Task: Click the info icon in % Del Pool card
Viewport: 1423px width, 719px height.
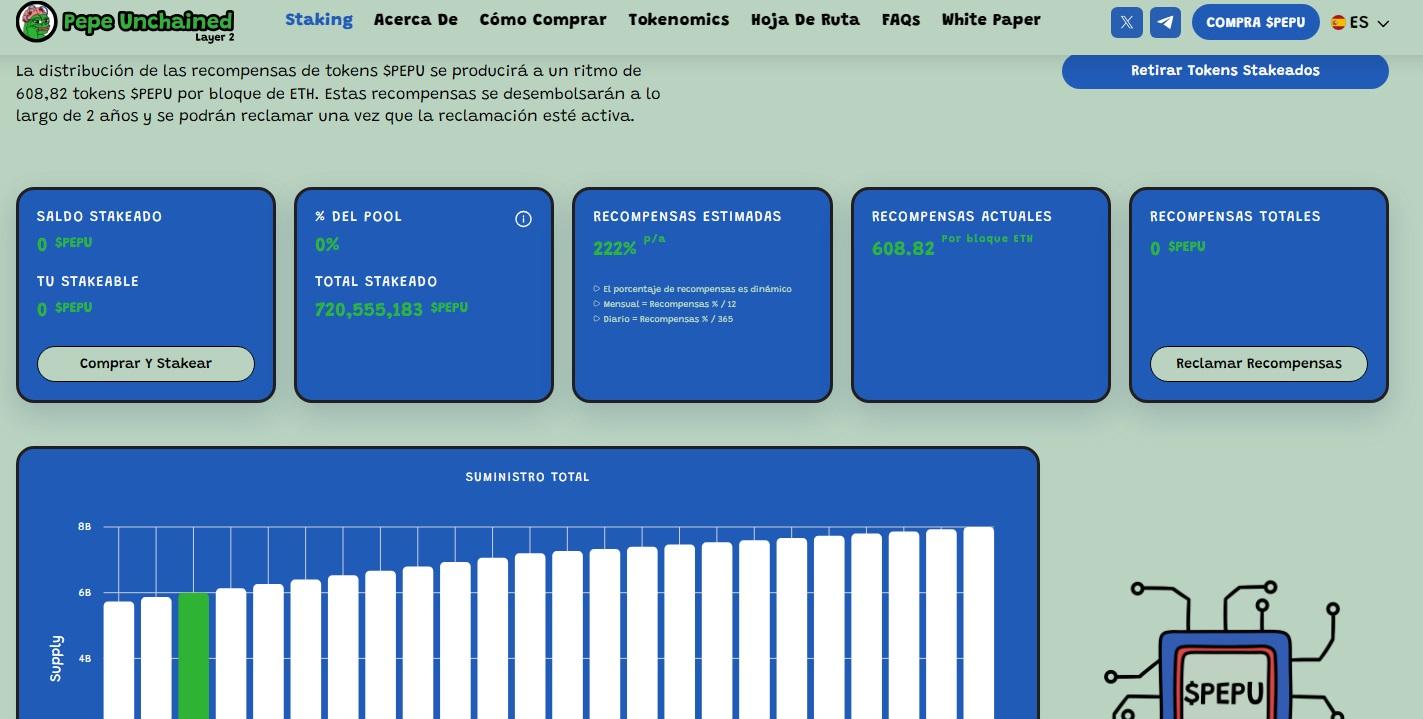Action: click(523, 219)
